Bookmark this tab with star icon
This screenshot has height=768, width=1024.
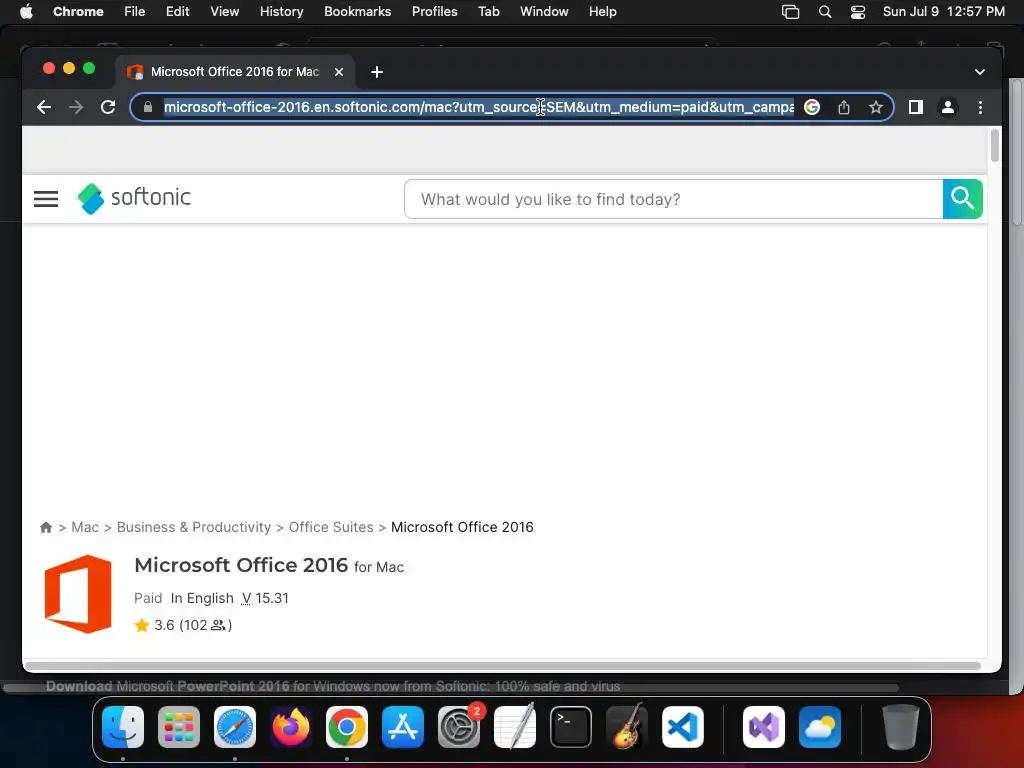click(x=876, y=107)
